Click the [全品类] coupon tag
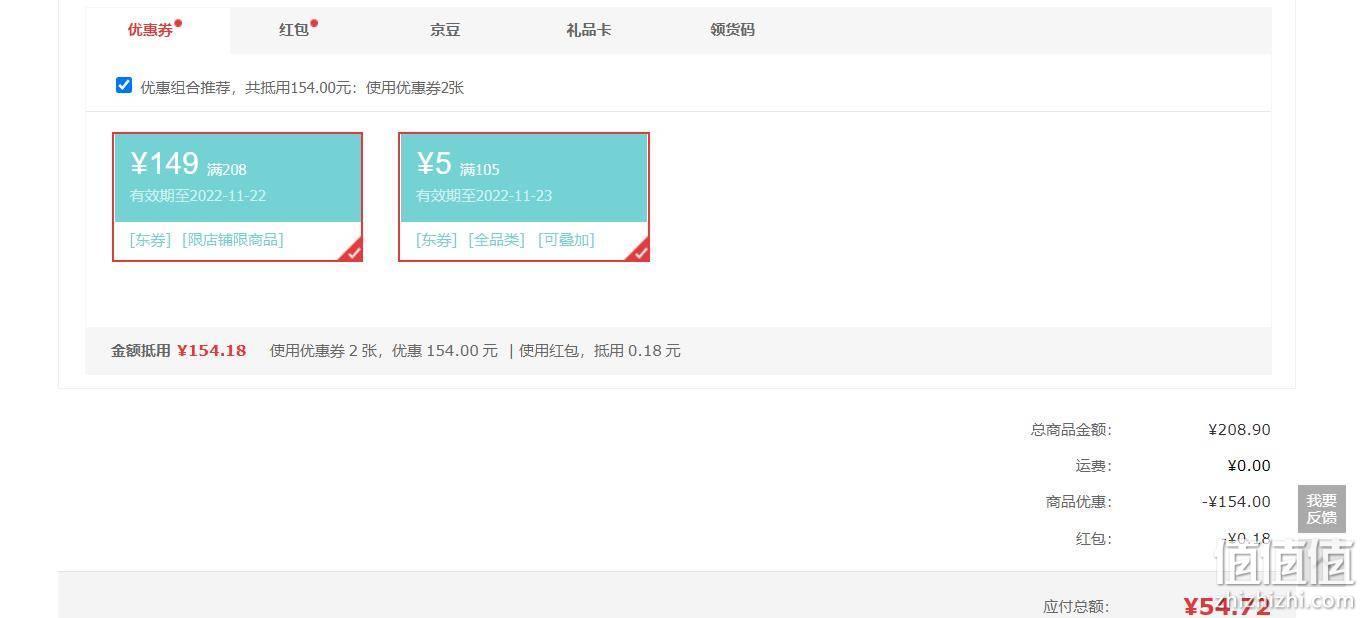Image resolution: width=1364 pixels, height=618 pixels. point(497,240)
